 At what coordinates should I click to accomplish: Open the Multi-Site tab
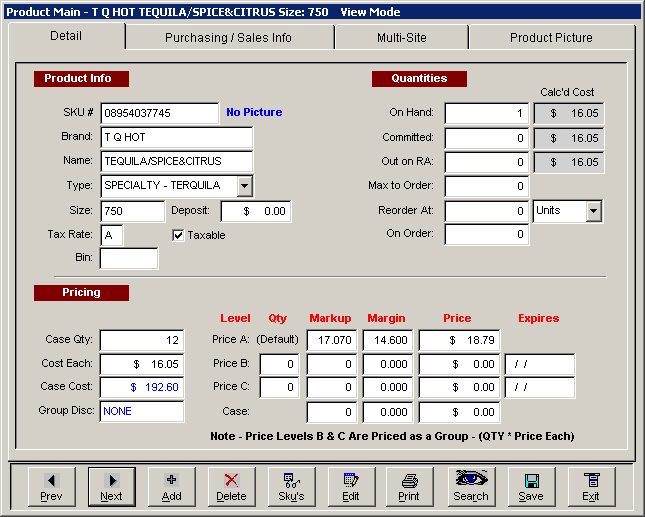pos(401,38)
